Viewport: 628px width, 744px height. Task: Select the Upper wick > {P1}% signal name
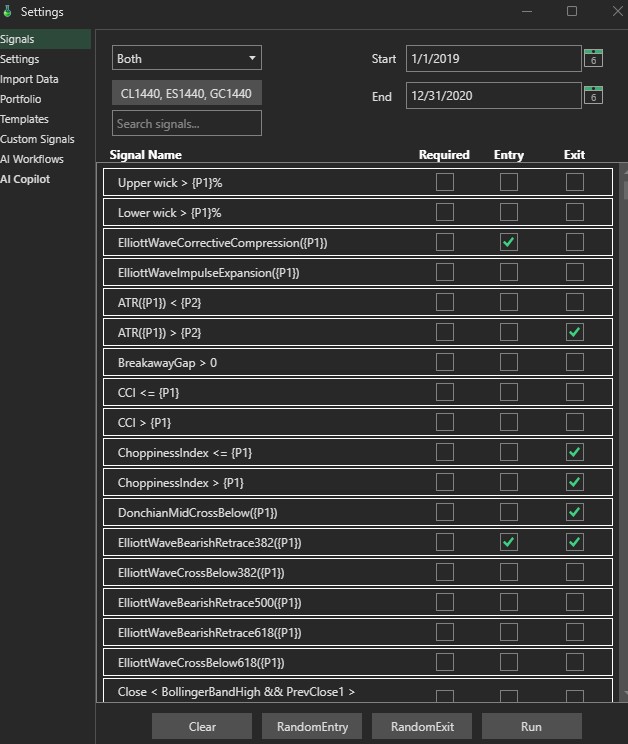(170, 183)
